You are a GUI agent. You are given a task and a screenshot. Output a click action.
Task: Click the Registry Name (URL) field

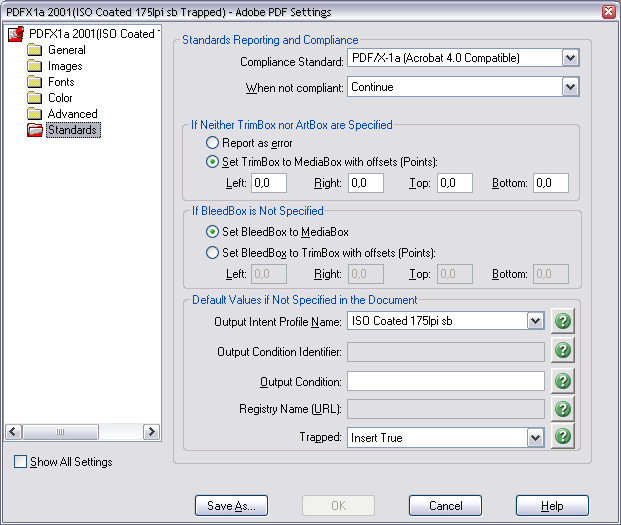446,409
